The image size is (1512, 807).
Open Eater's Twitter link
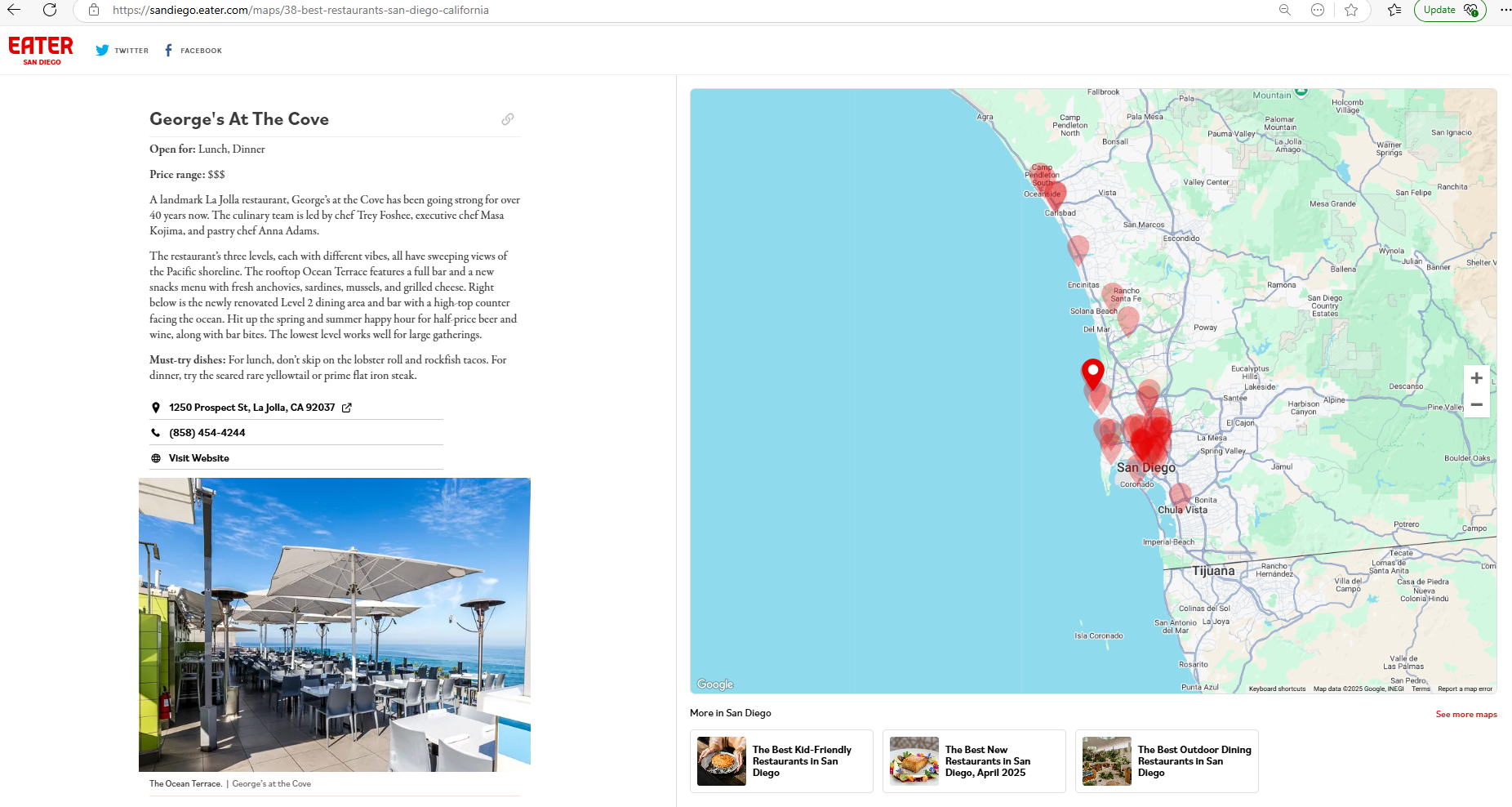pos(122,51)
